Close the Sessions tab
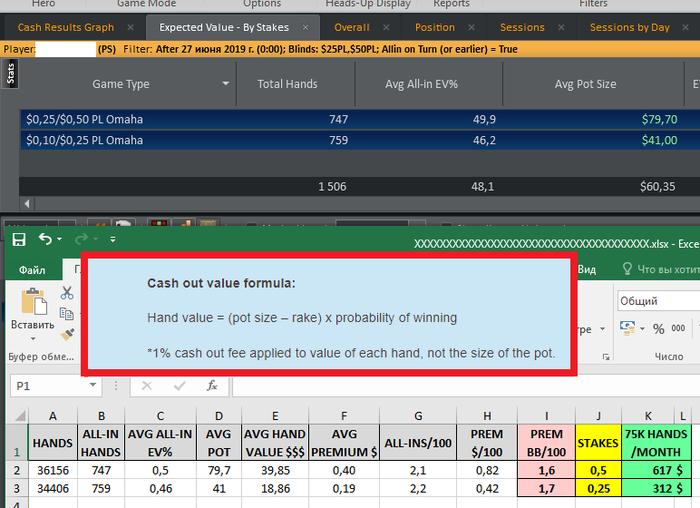Viewport: 700px width, 508px height. pos(561,28)
